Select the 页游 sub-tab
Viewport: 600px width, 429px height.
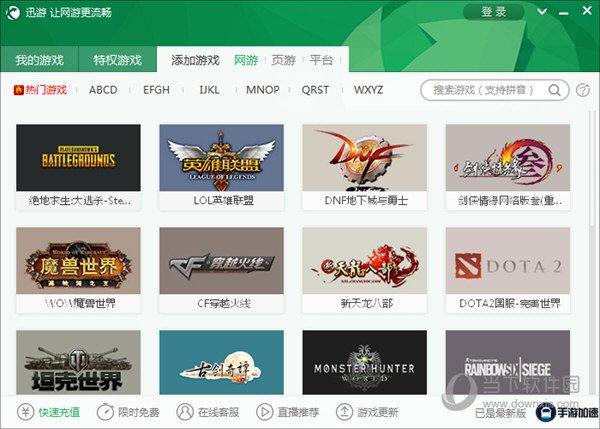tap(284, 60)
